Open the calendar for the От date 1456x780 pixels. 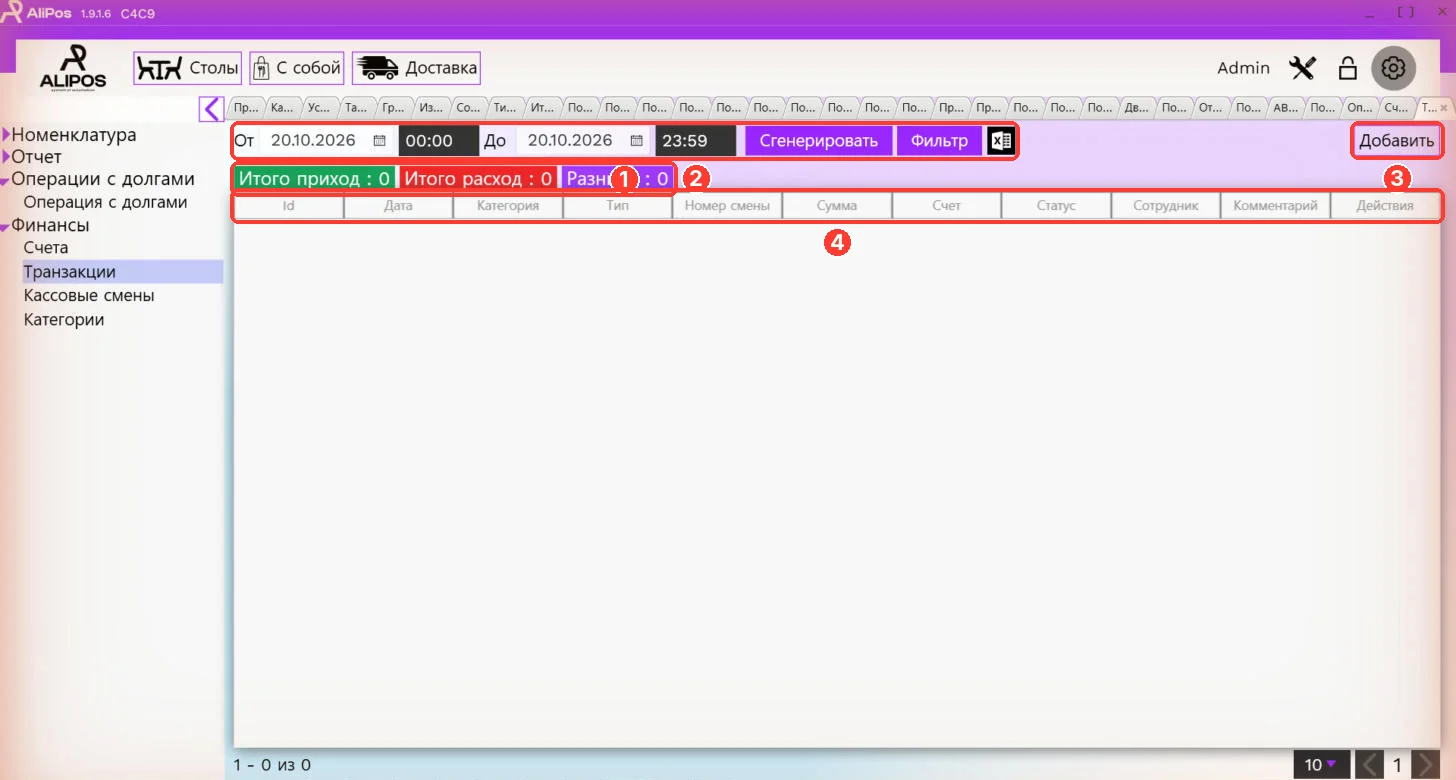(x=379, y=141)
